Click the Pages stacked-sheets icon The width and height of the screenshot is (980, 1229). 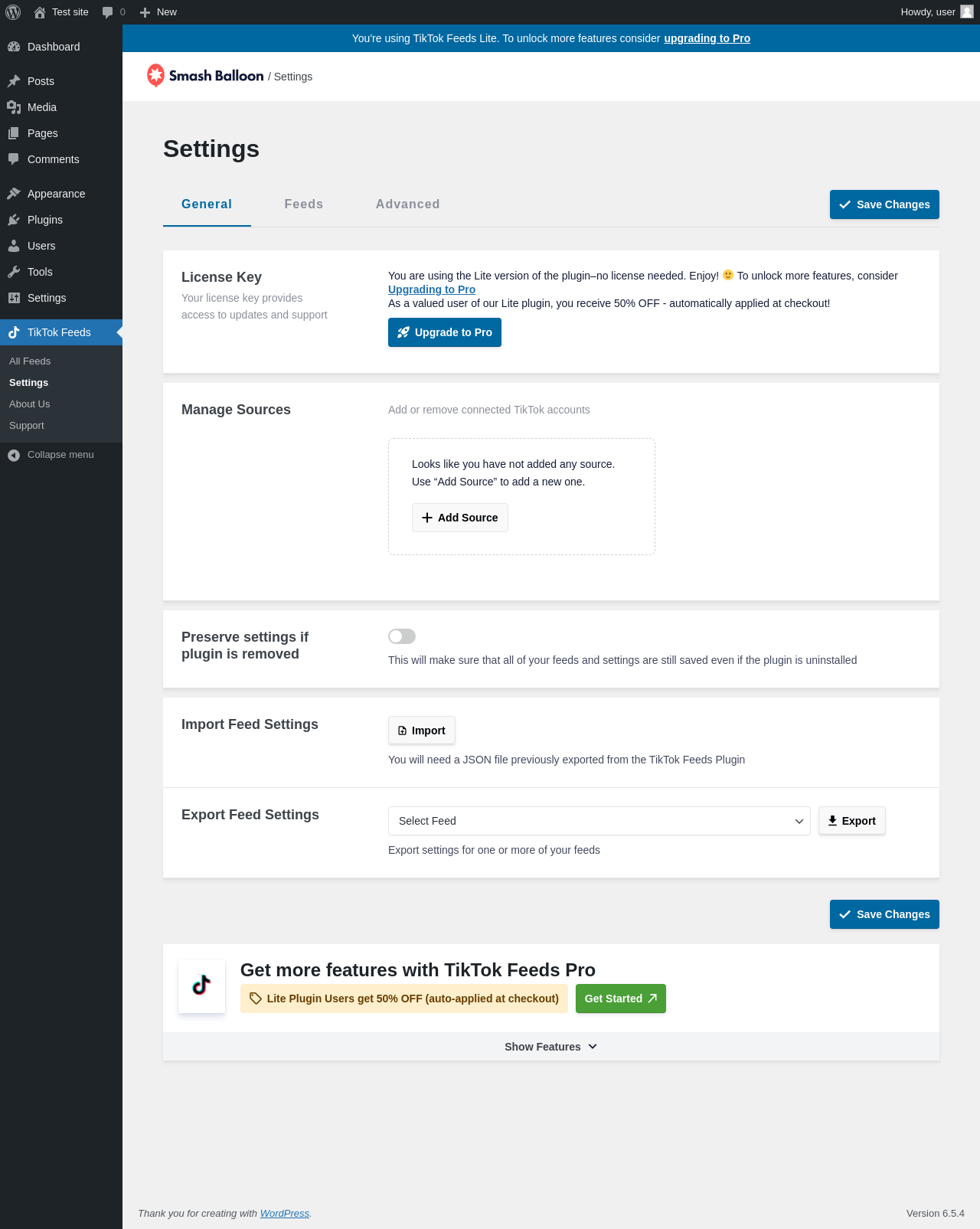[x=14, y=133]
